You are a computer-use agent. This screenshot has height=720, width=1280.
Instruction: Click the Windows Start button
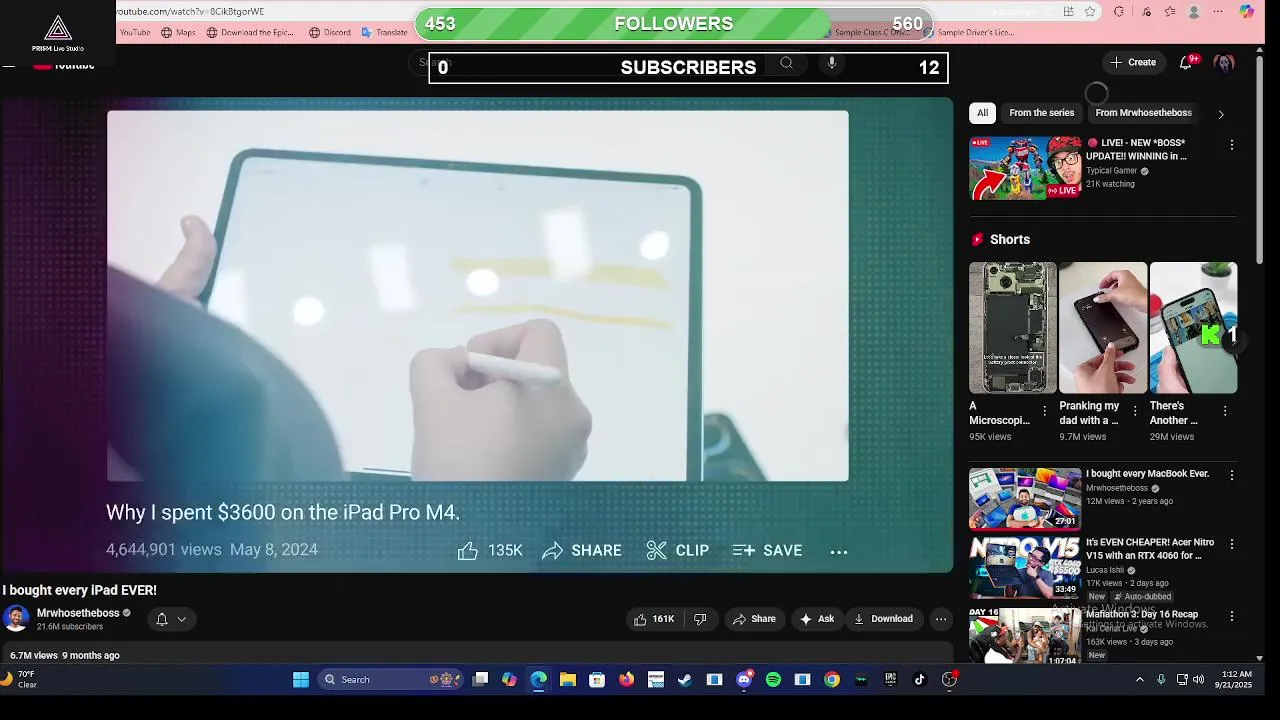pos(301,680)
